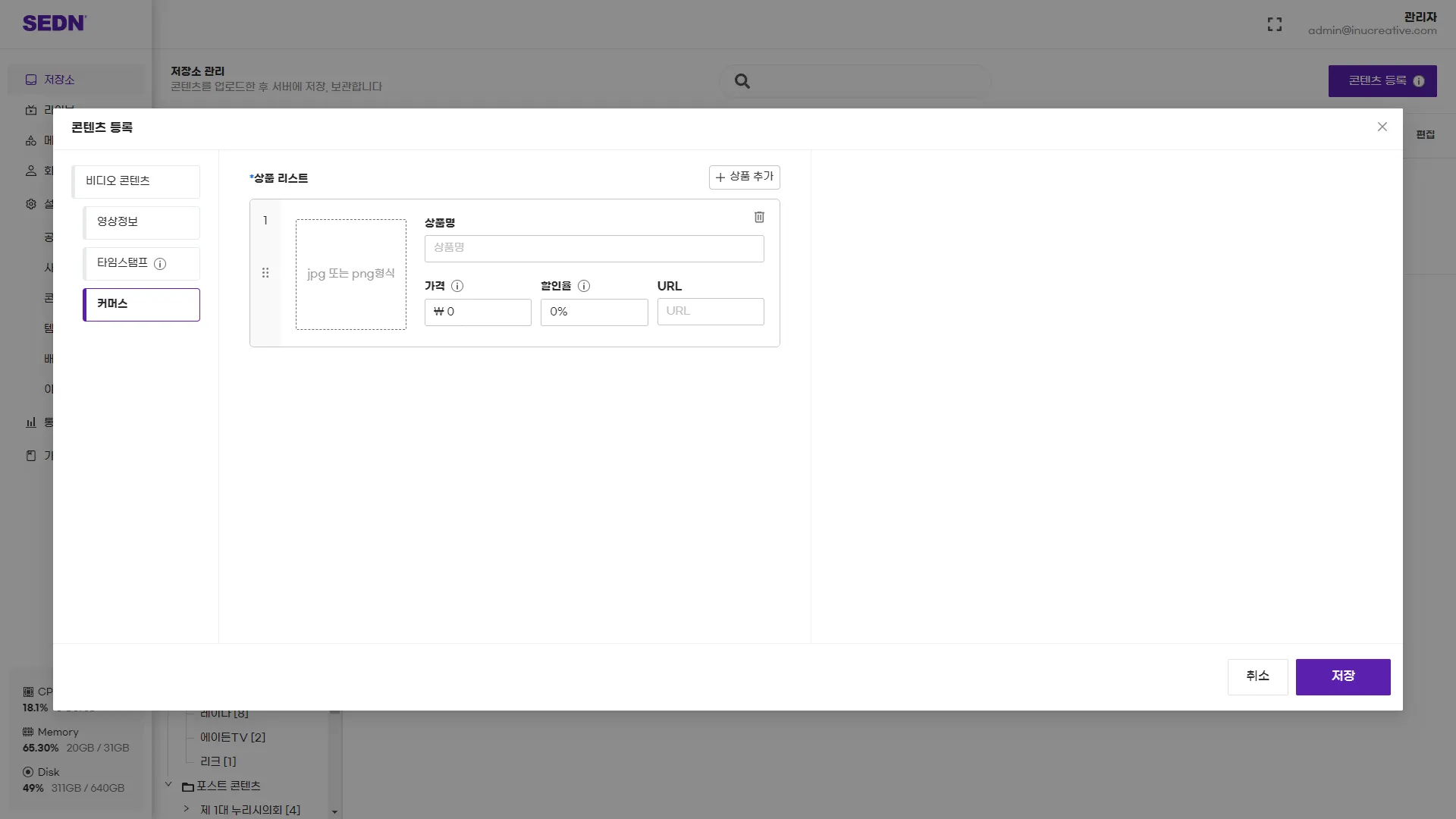Viewport: 1456px width, 819px height.
Task: Toggle fullscreen mode icon
Action: coord(1275,24)
